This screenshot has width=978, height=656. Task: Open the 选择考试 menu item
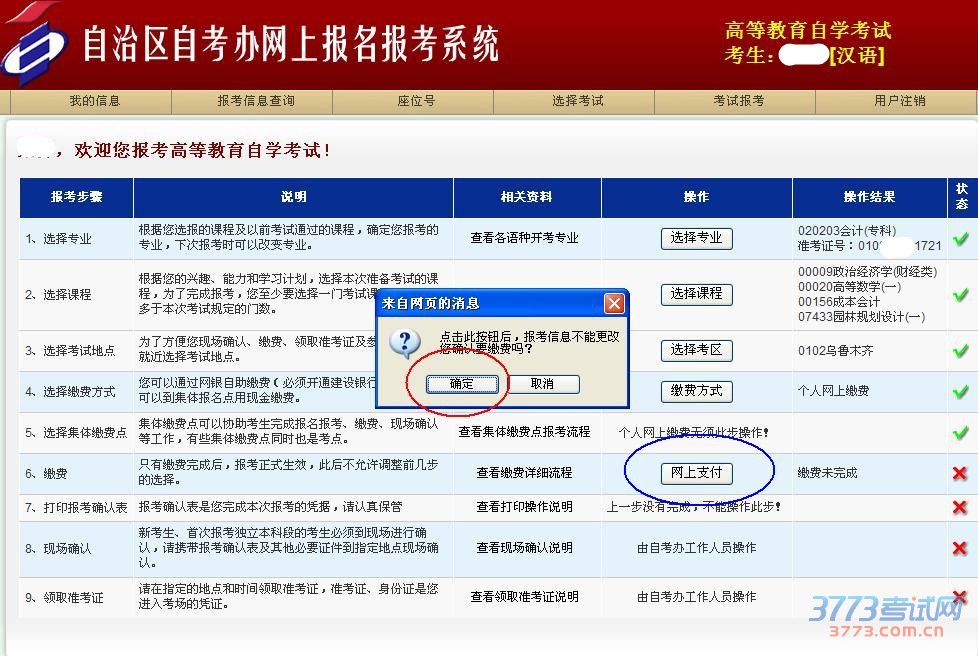point(577,101)
